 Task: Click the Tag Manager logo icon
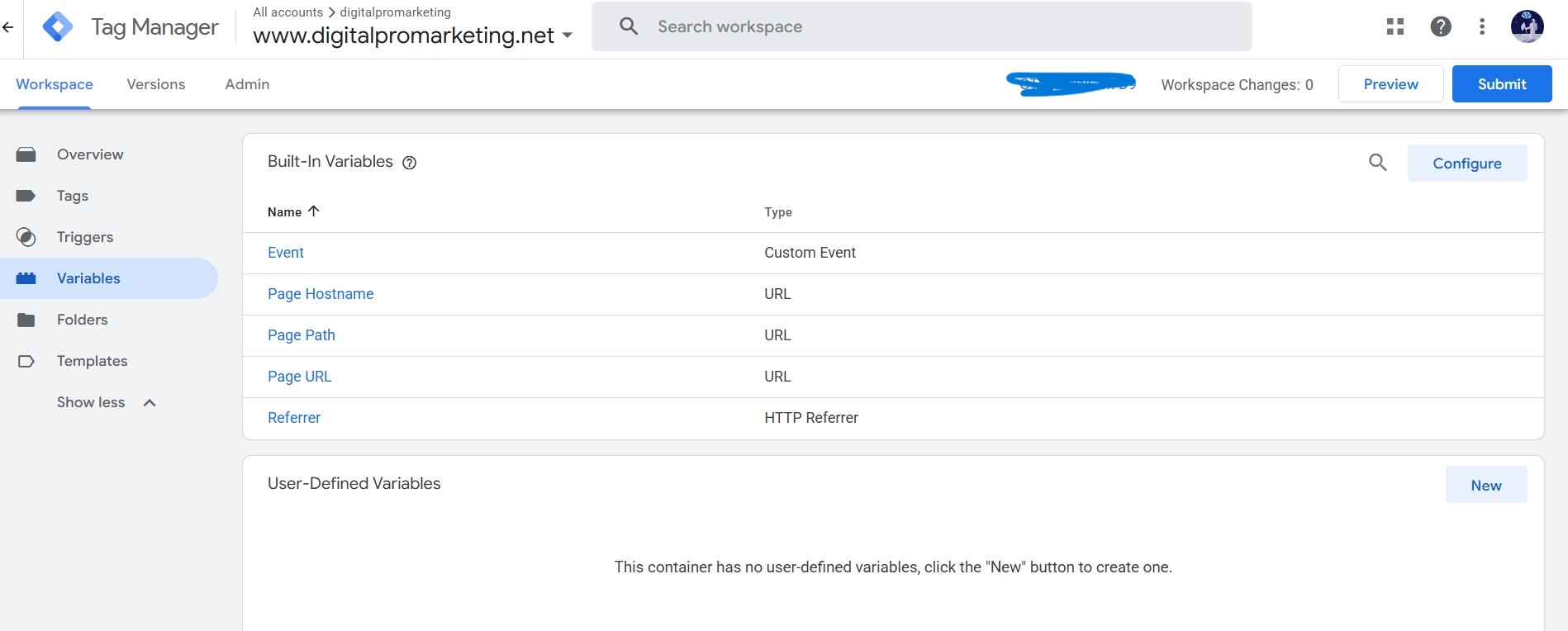[58, 27]
